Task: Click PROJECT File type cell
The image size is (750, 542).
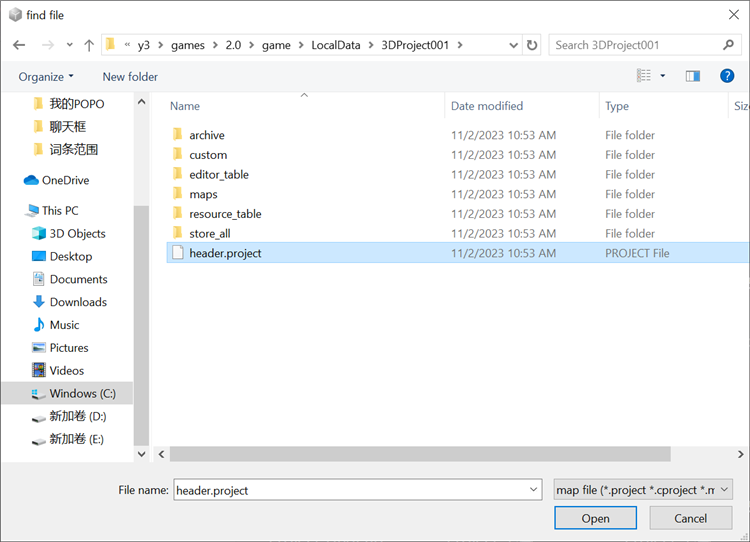Action: [637, 253]
